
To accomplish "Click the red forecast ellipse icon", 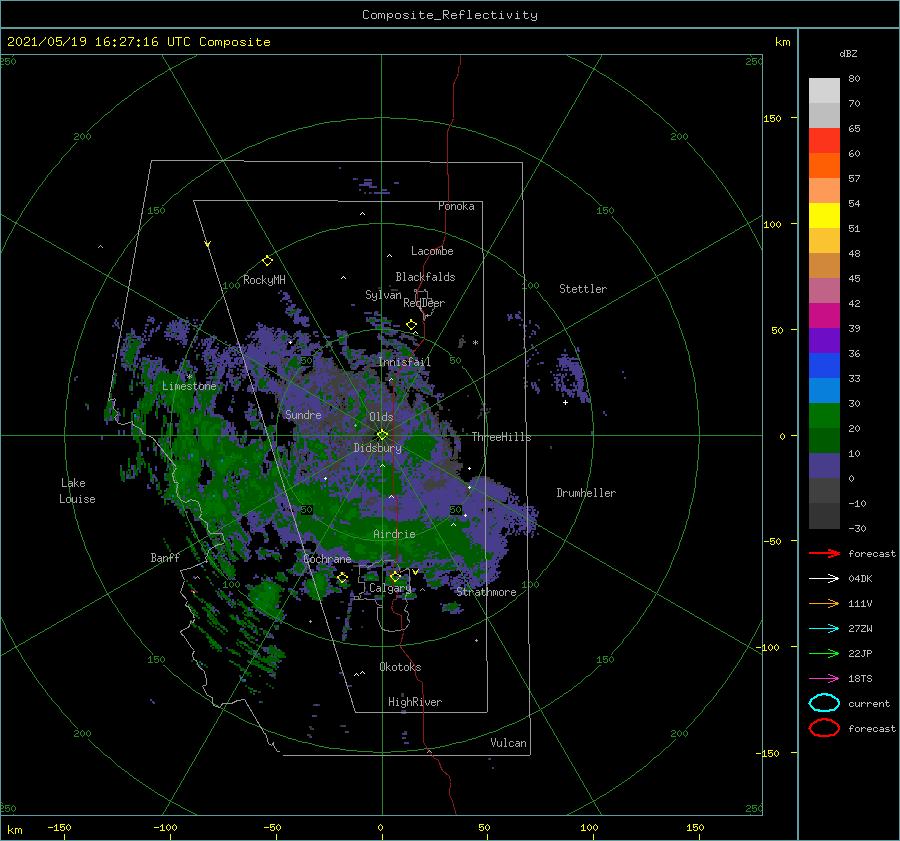I will click(x=824, y=728).
